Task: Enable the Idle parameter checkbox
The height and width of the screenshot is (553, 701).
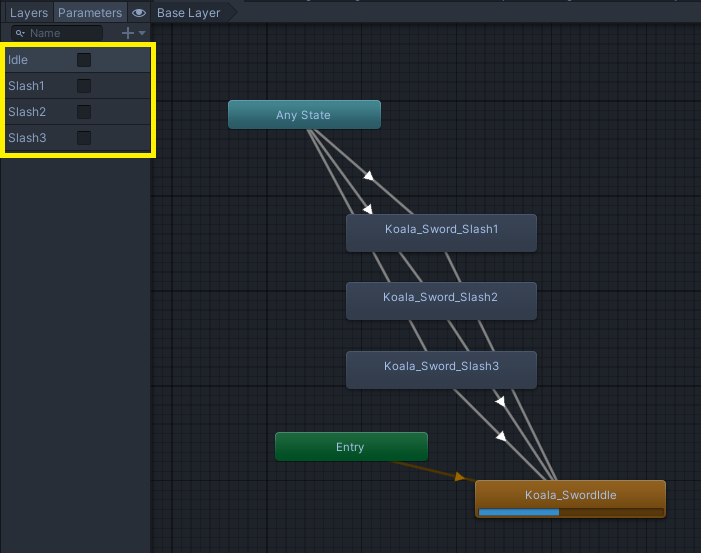Action: (x=84, y=60)
